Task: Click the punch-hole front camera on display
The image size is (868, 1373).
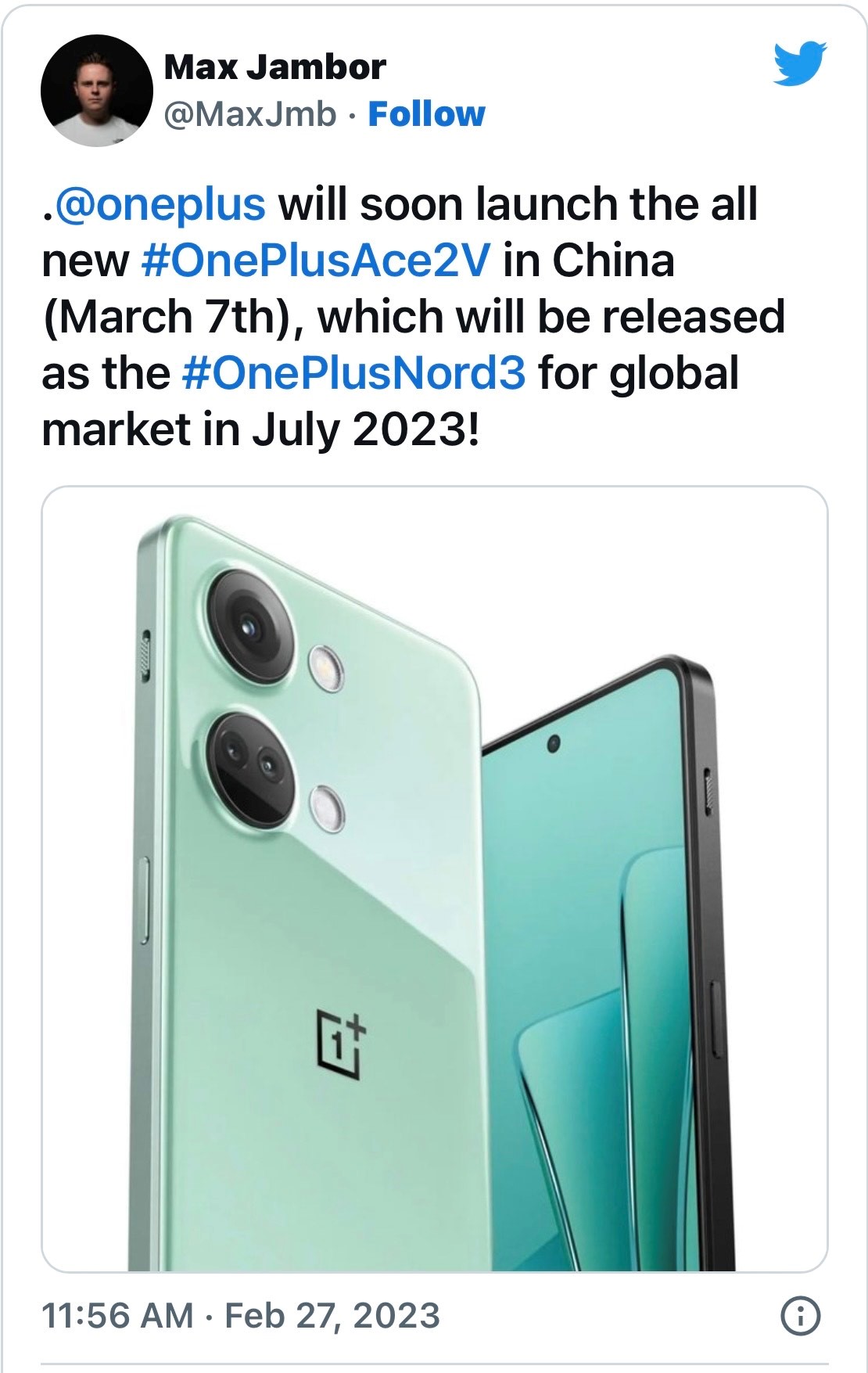Action: point(554,742)
